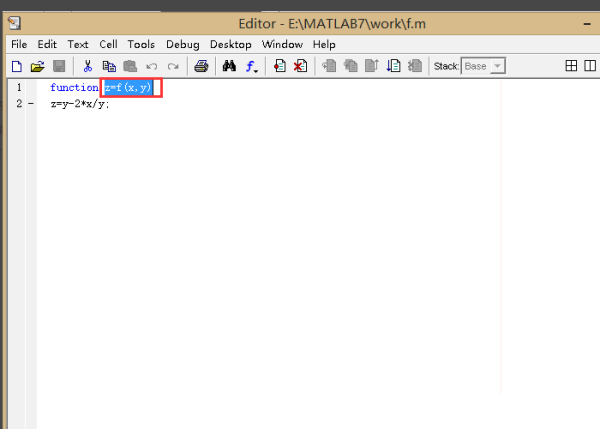600x429 pixels.
Task: Clear all breakpoints red X icon
Action: point(300,66)
